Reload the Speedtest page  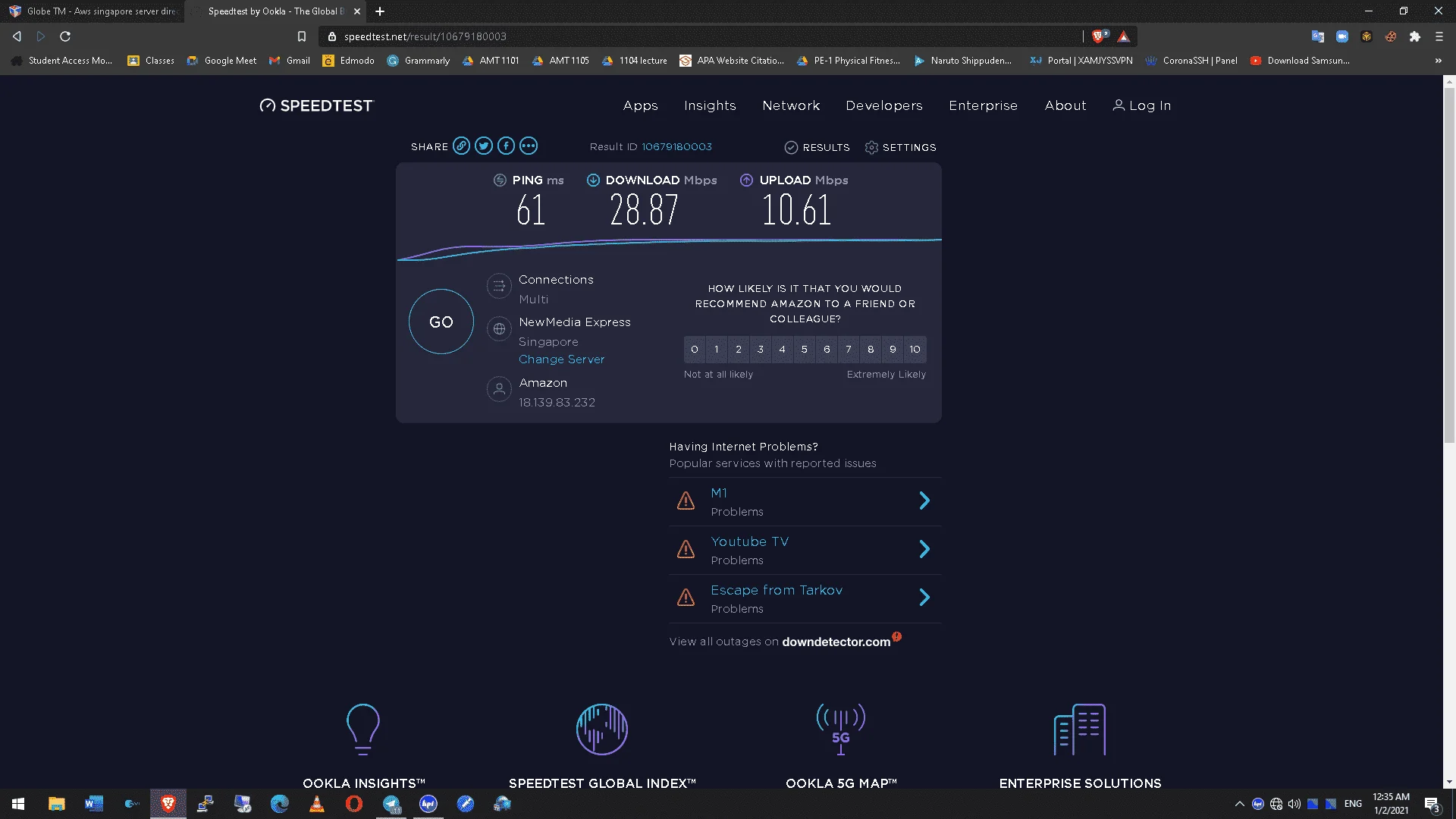65,36
